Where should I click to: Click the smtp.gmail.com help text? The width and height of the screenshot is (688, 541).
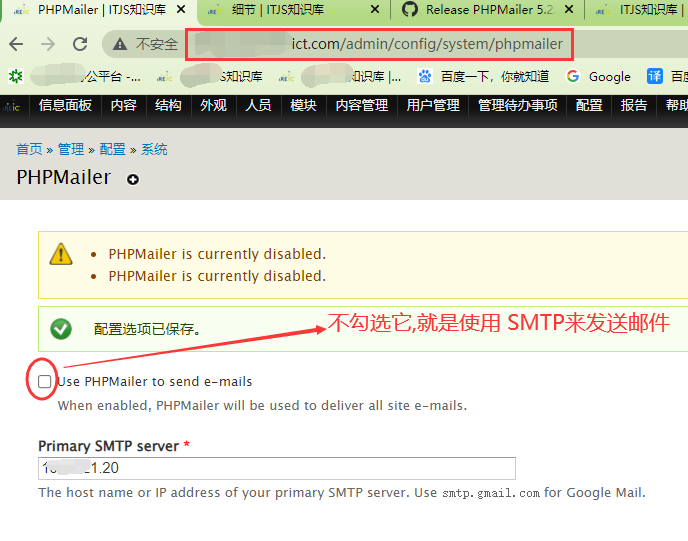coord(491,493)
